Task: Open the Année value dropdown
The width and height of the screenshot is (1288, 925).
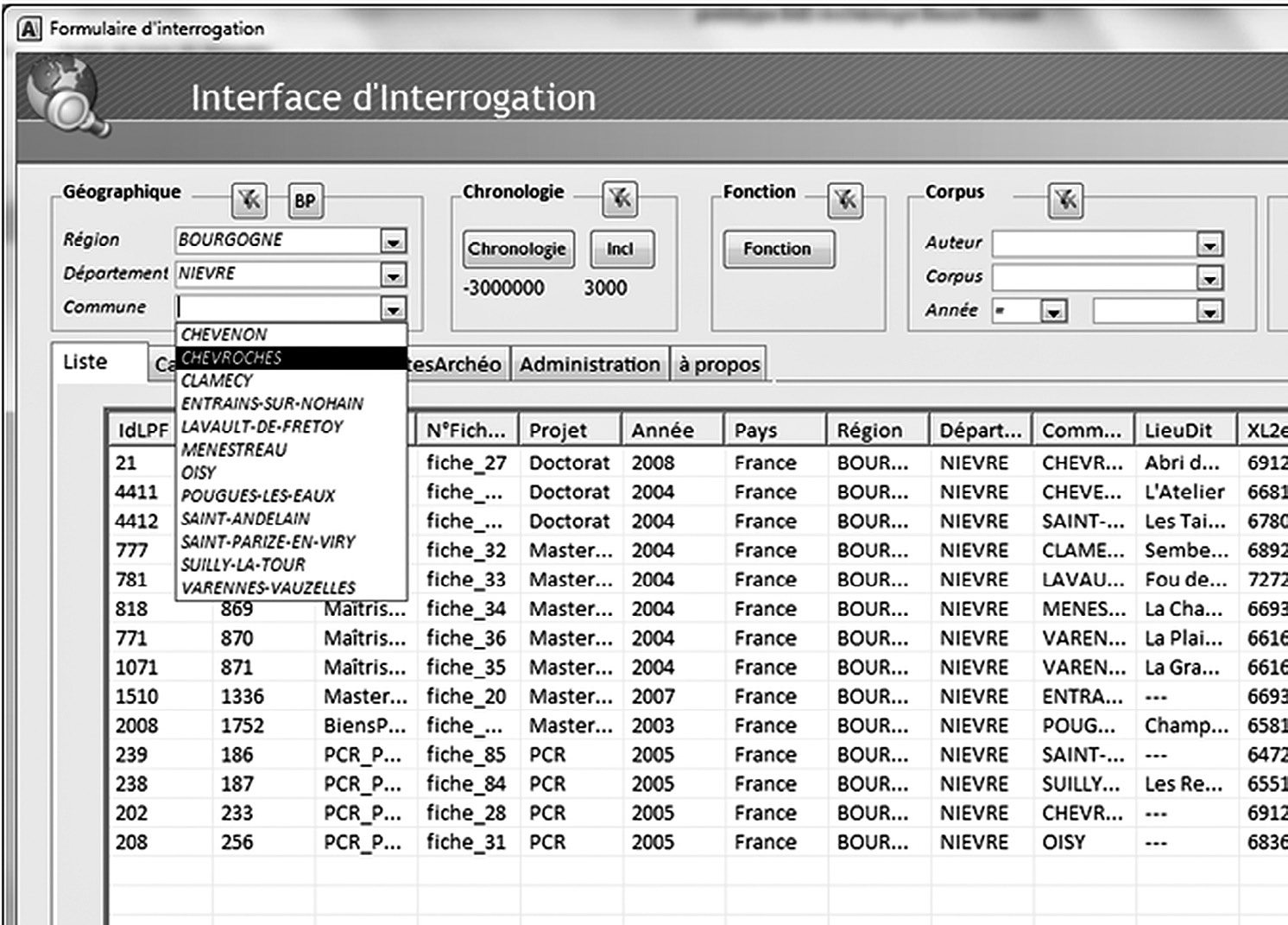Action: click(x=1209, y=311)
